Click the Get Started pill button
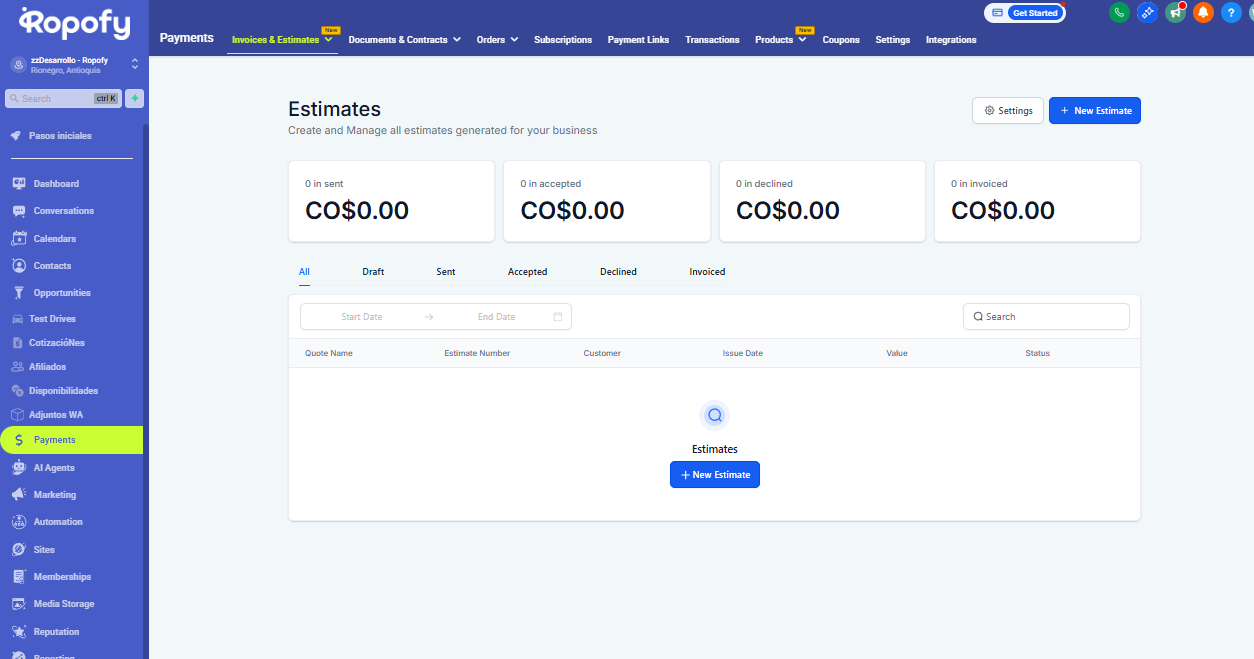The image size is (1254, 659). click(1025, 13)
